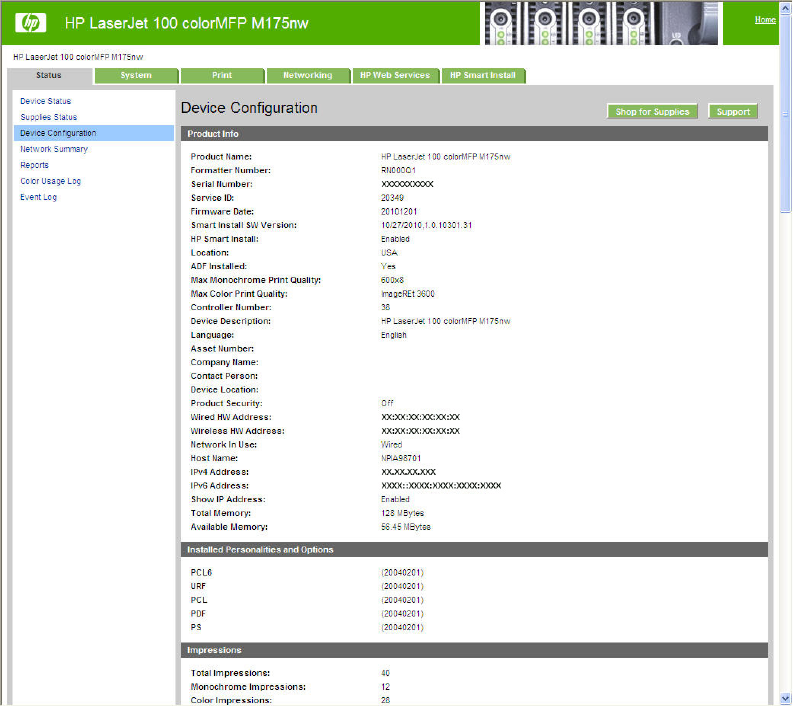The image size is (793, 706).
Task: Open Reports in the sidebar
Action: click(x=34, y=165)
